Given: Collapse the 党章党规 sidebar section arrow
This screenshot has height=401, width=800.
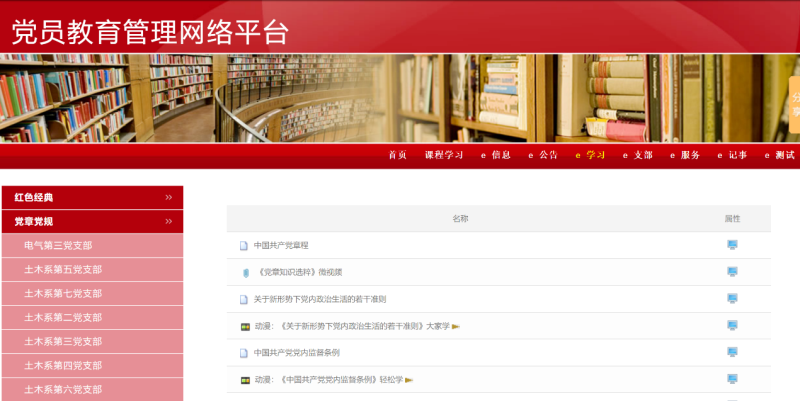Looking at the screenshot, I should (169, 222).
